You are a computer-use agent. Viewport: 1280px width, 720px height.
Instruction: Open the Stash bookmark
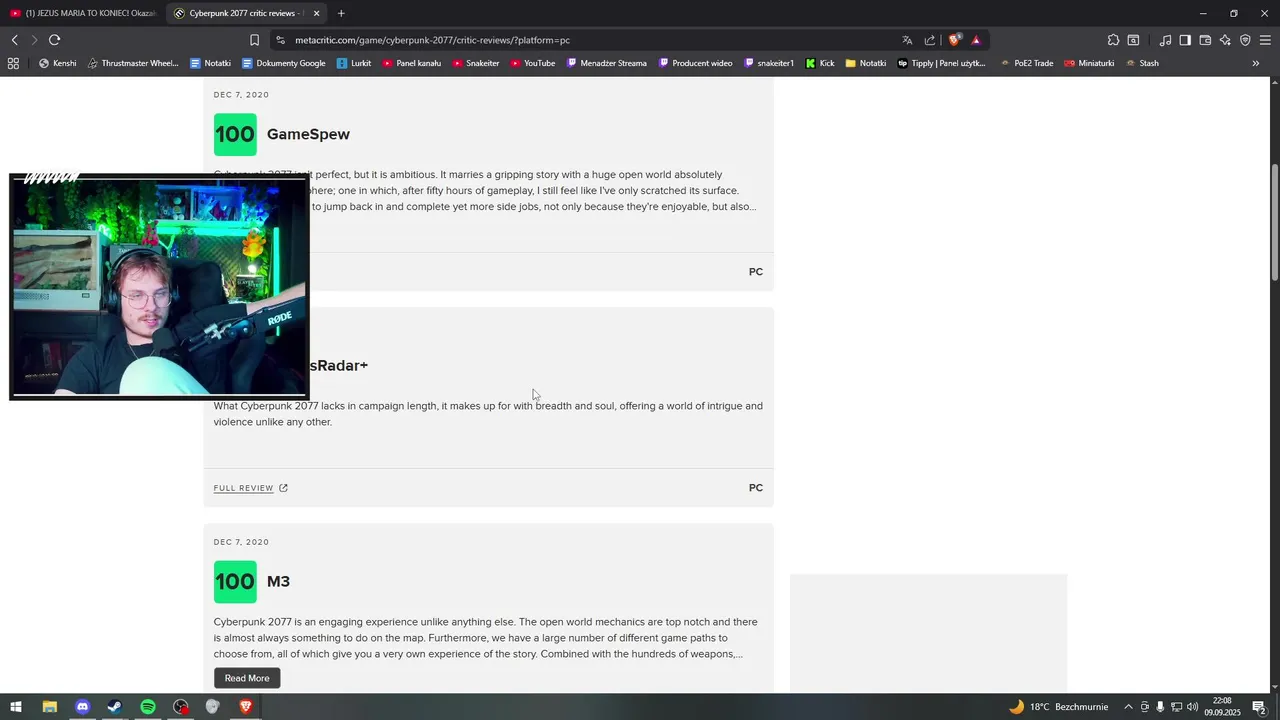point(1142,63)
